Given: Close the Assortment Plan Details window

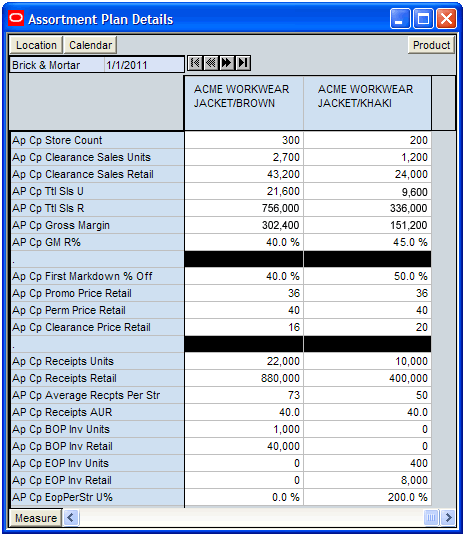Looking at the screenshot, I should (446, 18).
